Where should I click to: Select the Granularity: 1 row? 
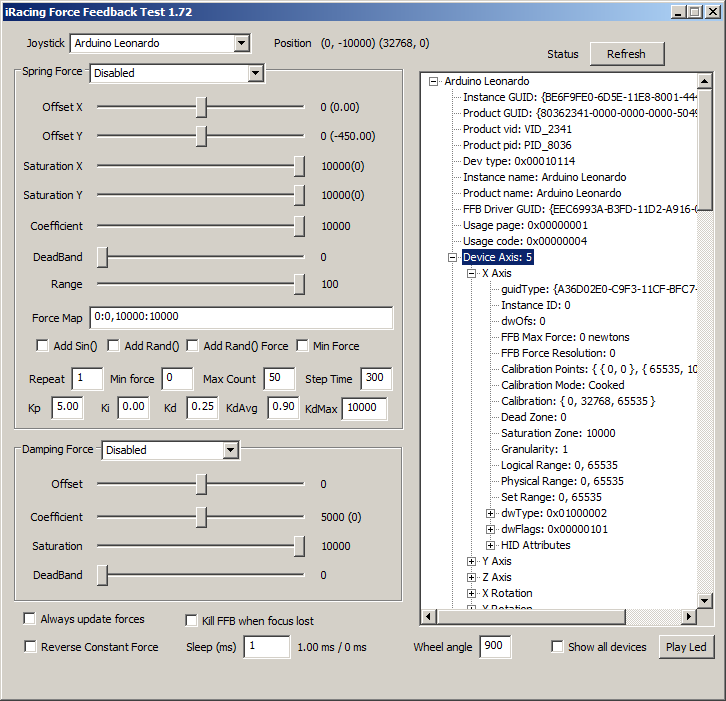(x=534, y=449)
